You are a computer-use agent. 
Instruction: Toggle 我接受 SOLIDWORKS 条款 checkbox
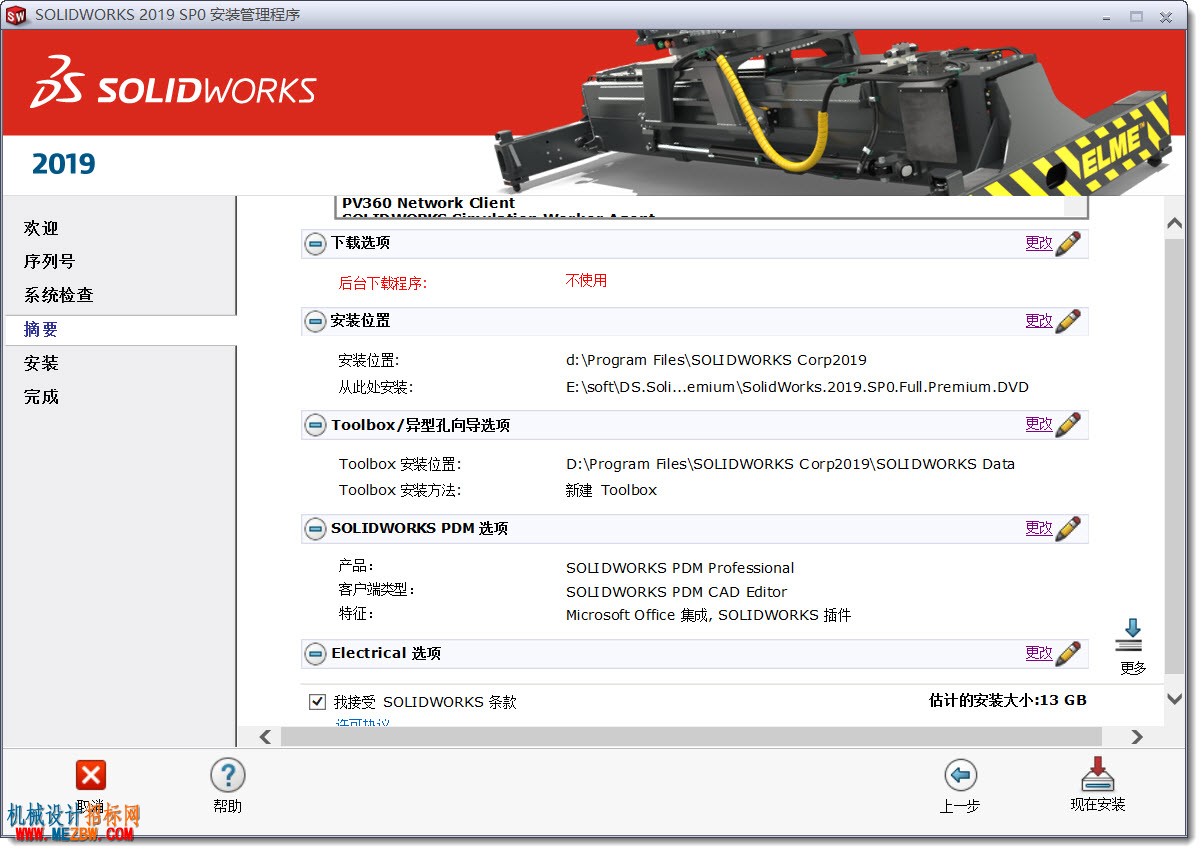317,702
